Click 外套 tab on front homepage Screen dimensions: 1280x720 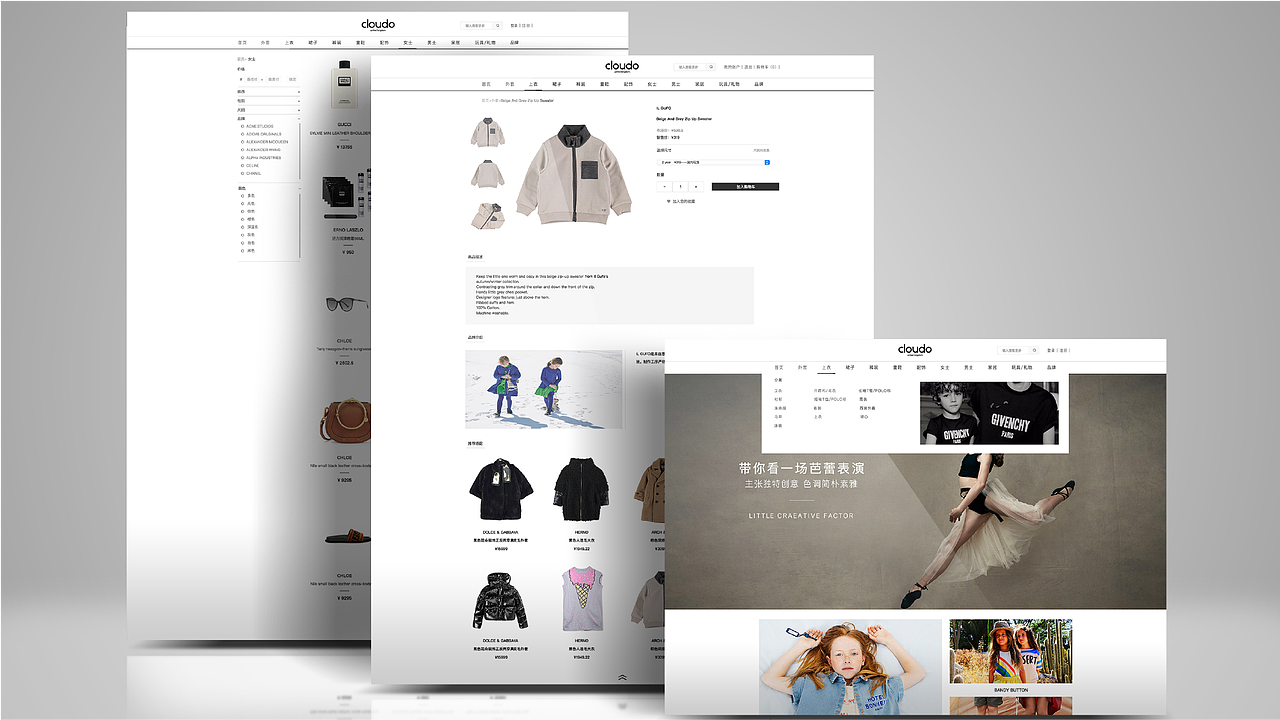(802, 367)
